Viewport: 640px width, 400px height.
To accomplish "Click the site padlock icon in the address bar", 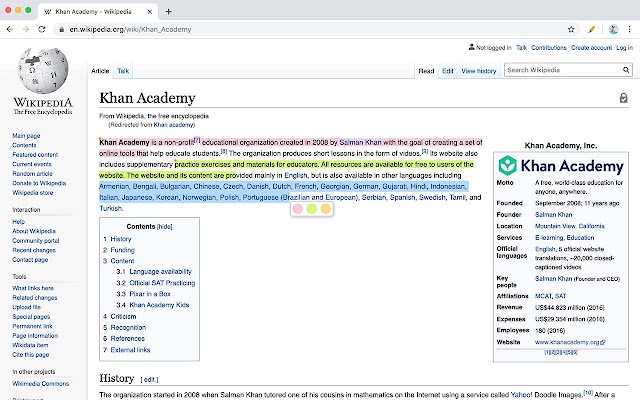I will click(62, 29).
